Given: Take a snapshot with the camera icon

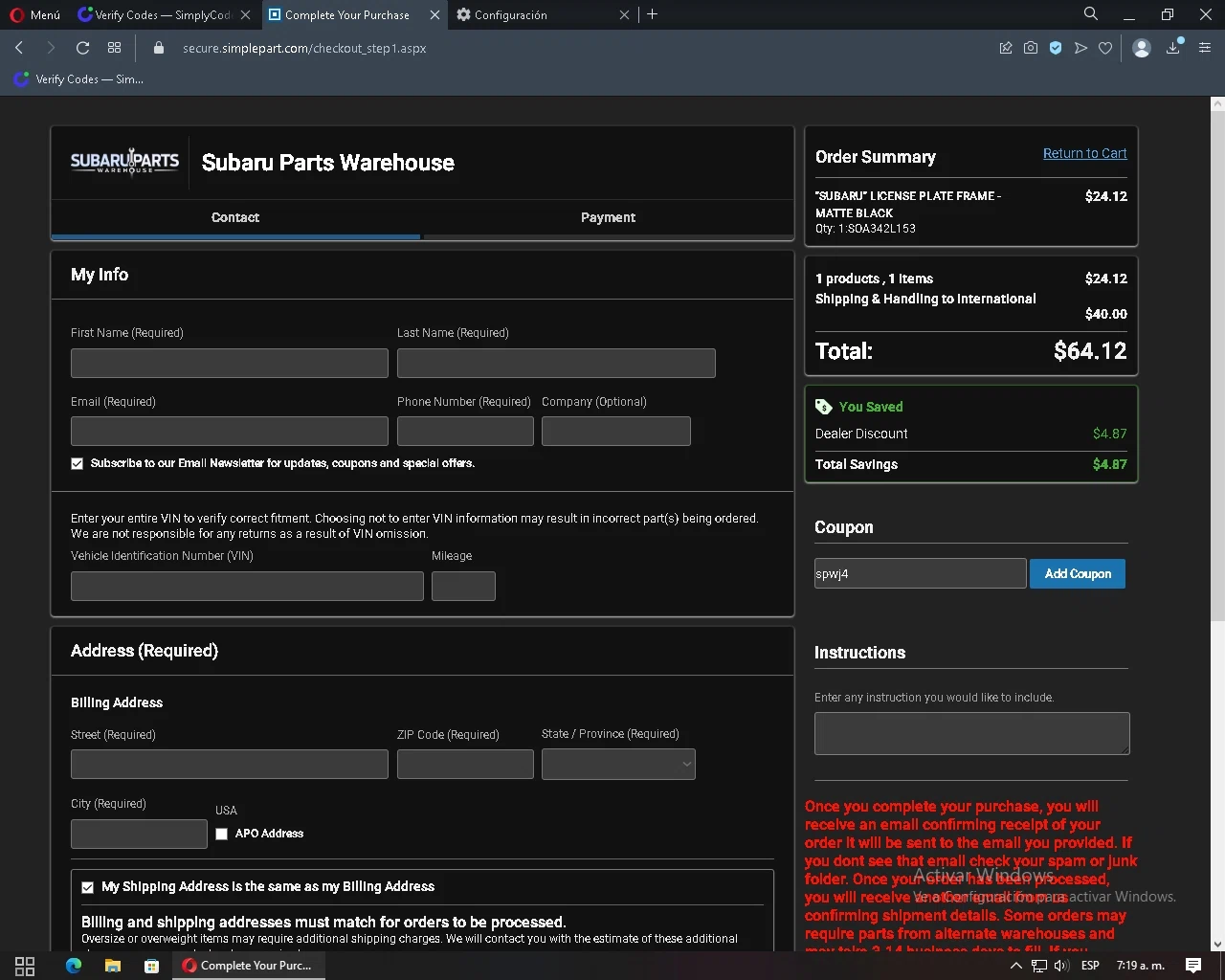Looking at the screenshot, I should (x=1031, y=48).
